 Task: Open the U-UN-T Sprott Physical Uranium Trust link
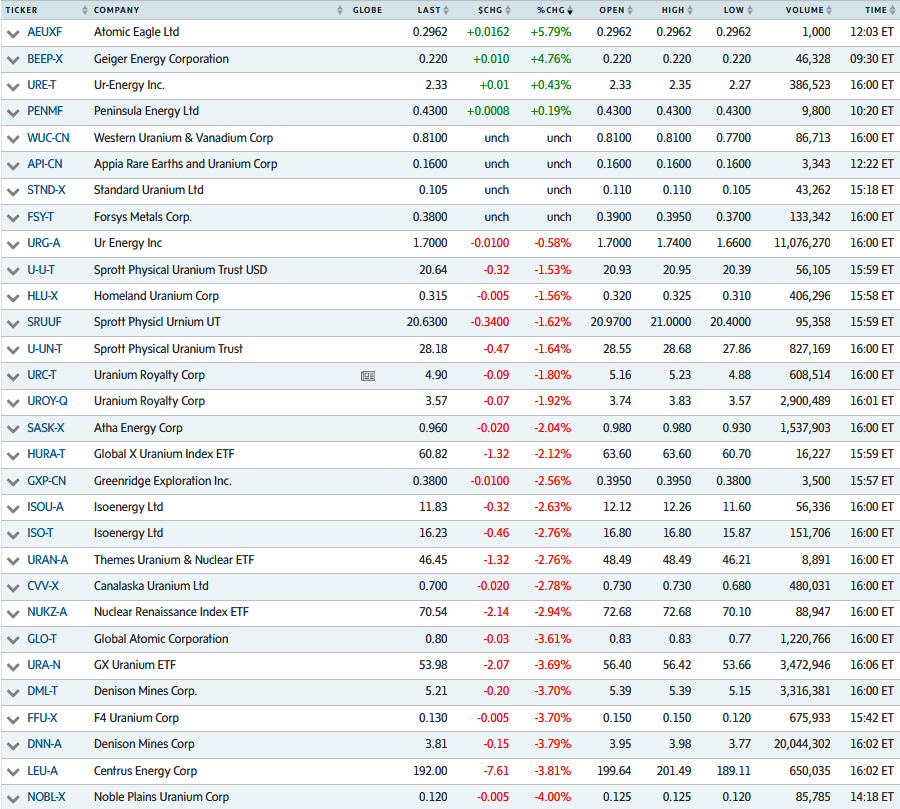[x=44, y=349]
